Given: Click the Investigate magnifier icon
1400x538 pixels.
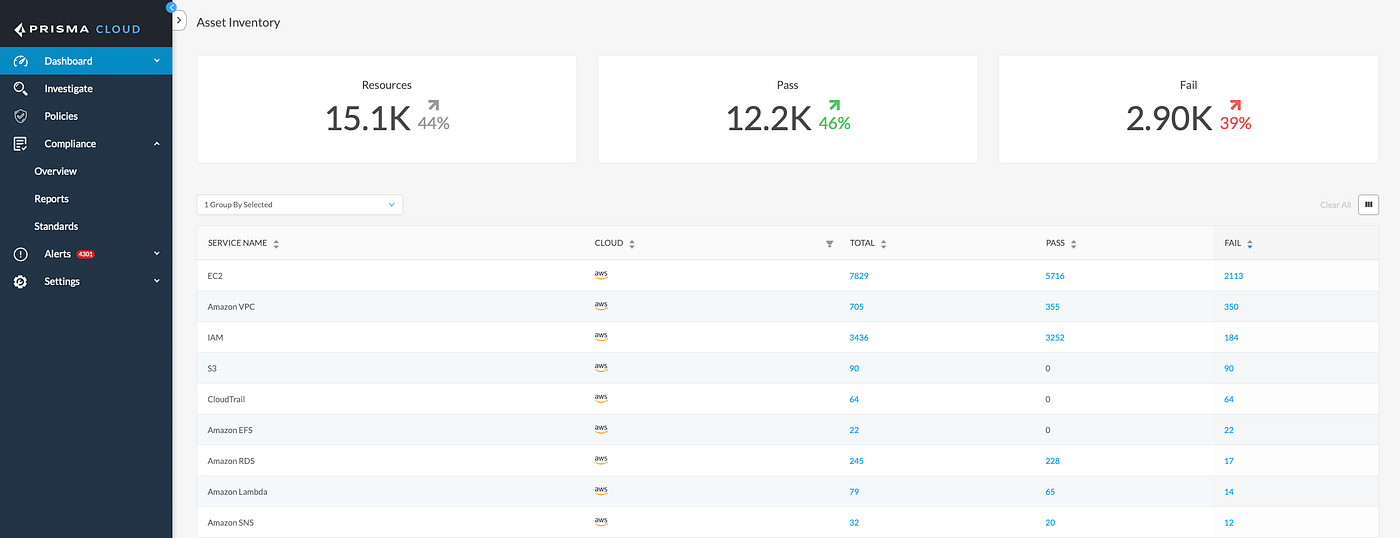Looking at the screenshot, I should coord(20,89).
